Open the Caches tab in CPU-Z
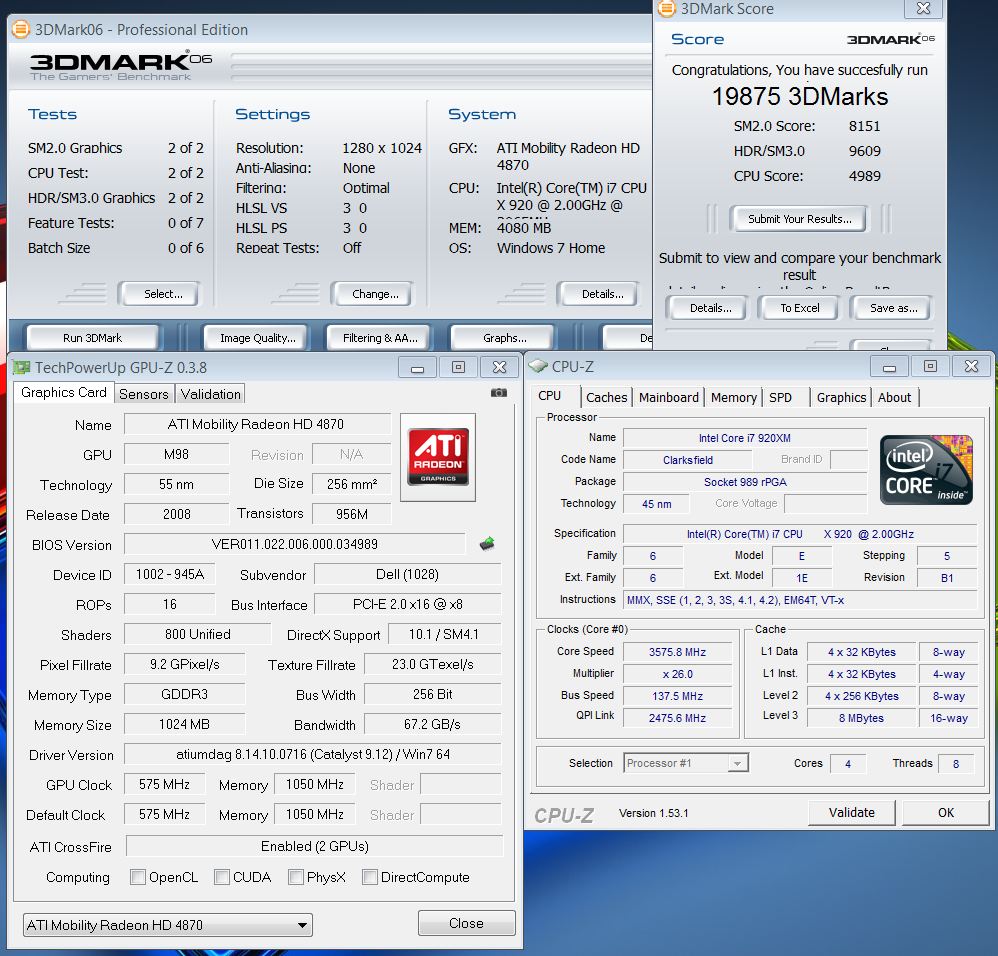Viewport: 998px width, 956px height. point(607,397)
